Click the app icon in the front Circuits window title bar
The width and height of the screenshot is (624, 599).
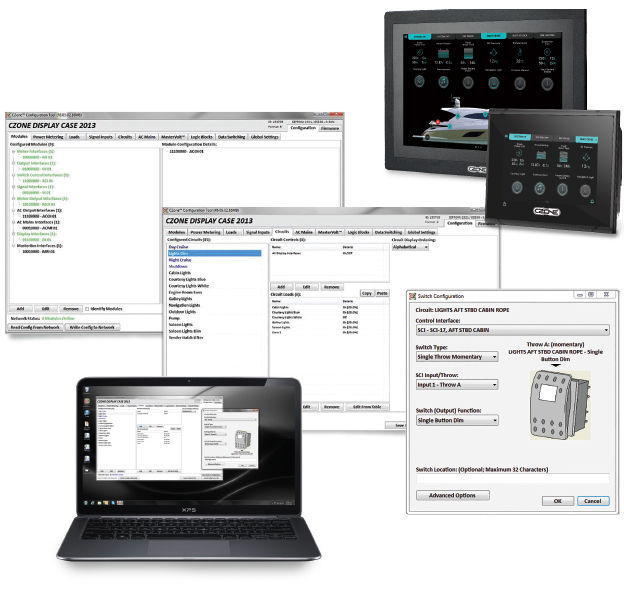point(166,211)
